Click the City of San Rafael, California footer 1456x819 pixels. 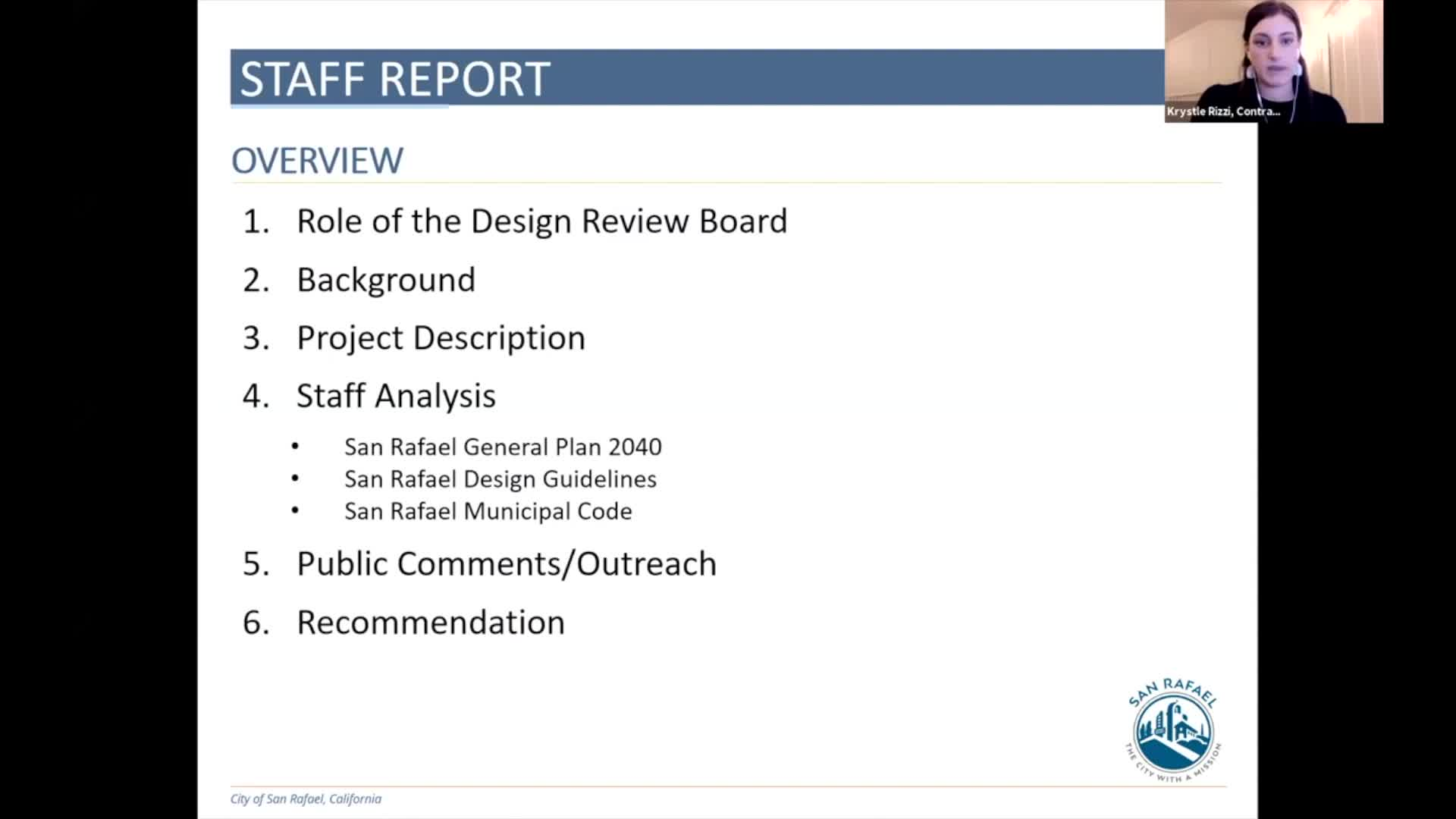306,799
